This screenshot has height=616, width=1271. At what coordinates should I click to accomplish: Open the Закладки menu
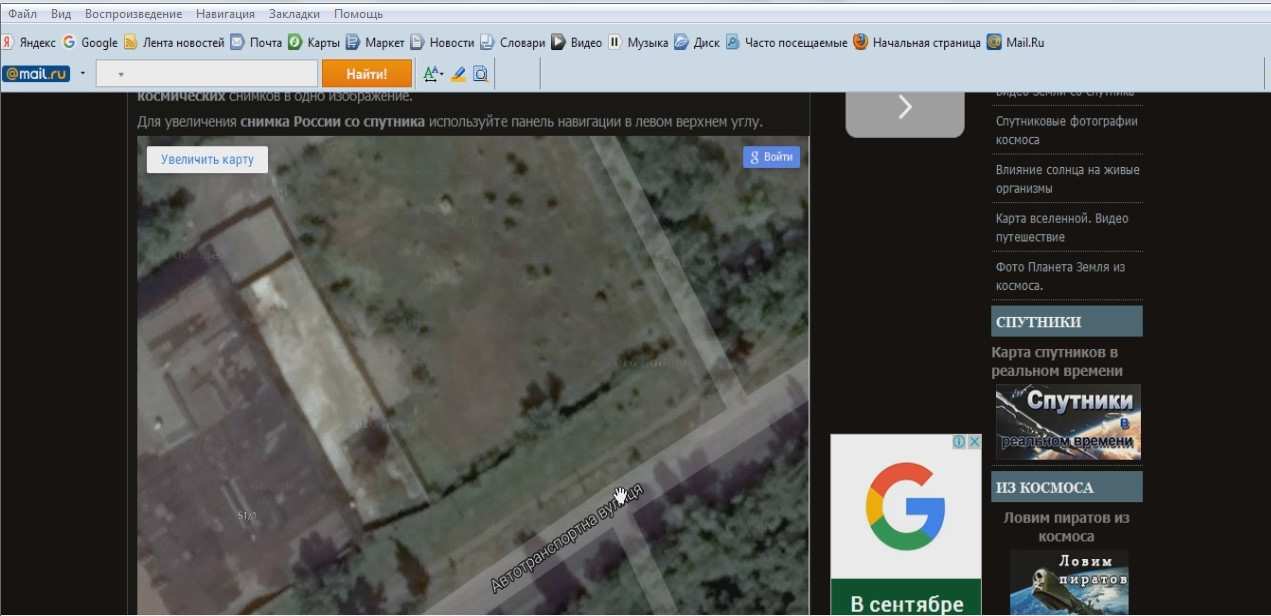click(x=295, y=14)
